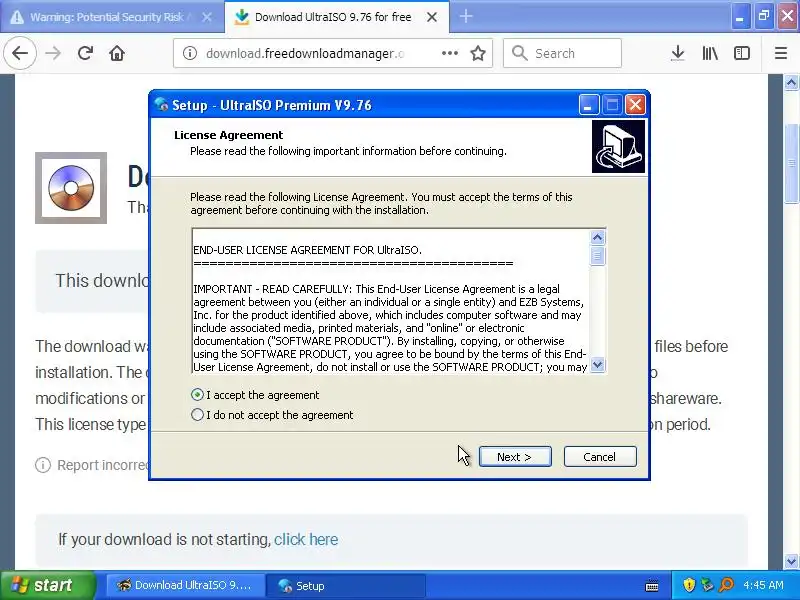Click the magnifier tray icon

(726, 585)
